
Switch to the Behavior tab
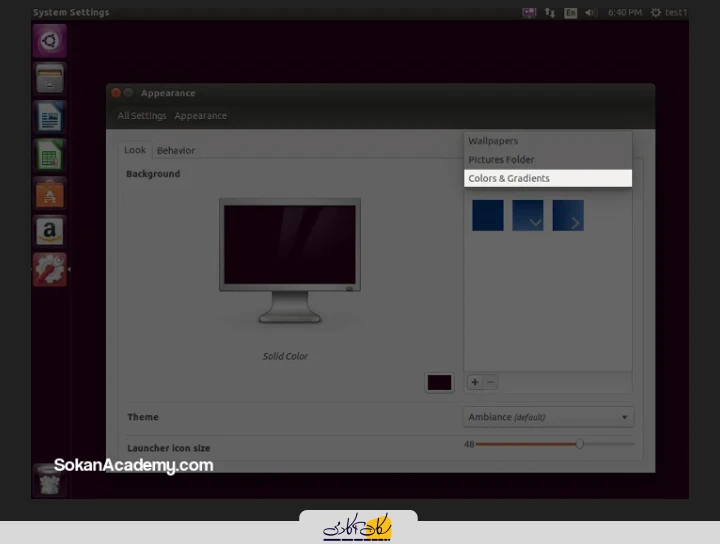(x=176, y=151)
